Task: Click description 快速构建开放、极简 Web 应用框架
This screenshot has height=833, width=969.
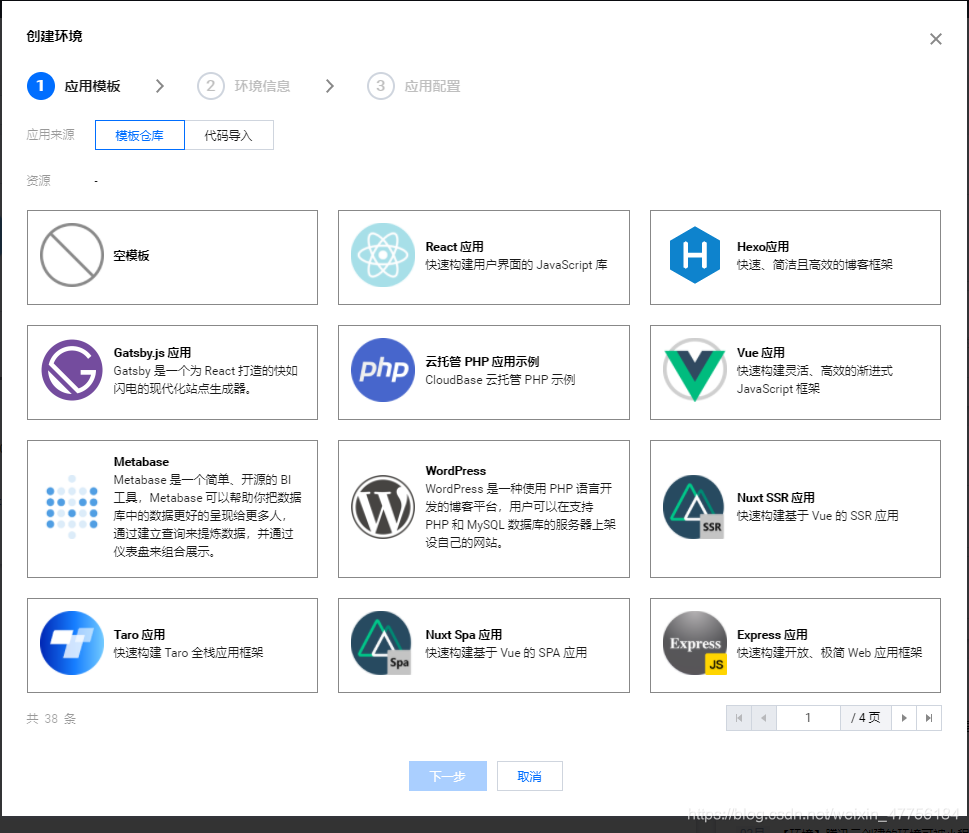Action: [x=829, y=653]
